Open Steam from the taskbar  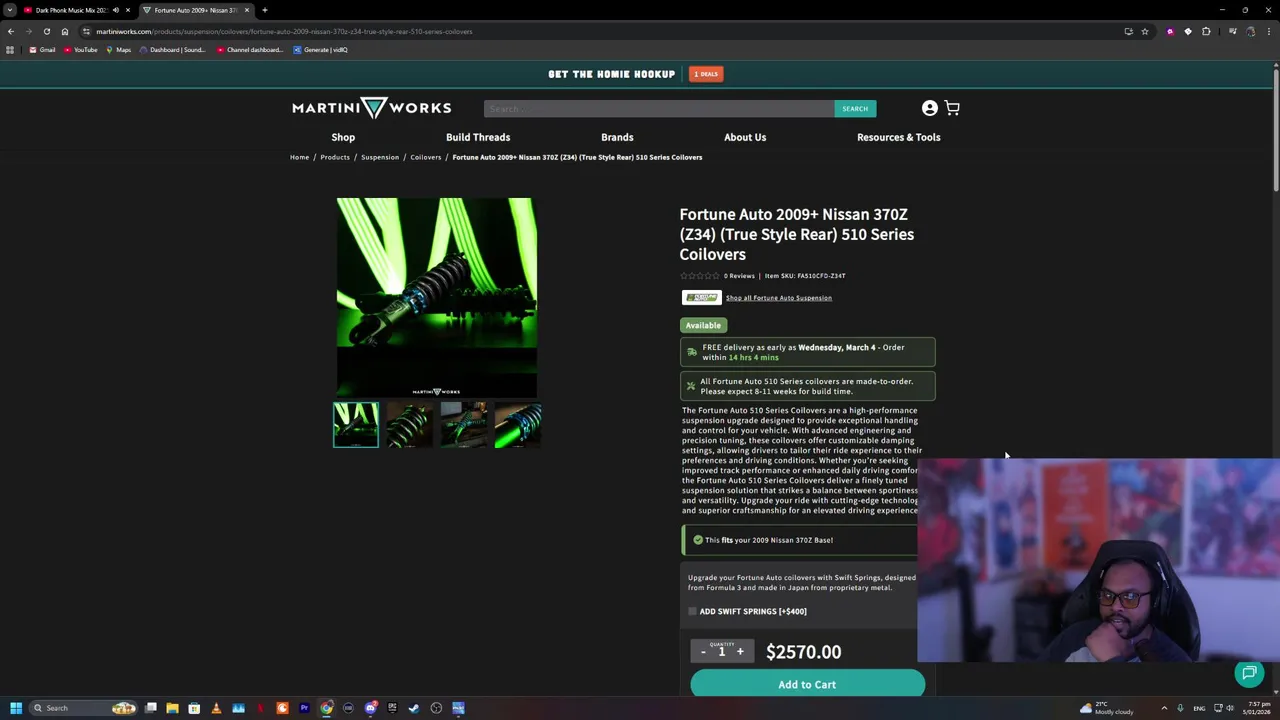coord(414,708)
